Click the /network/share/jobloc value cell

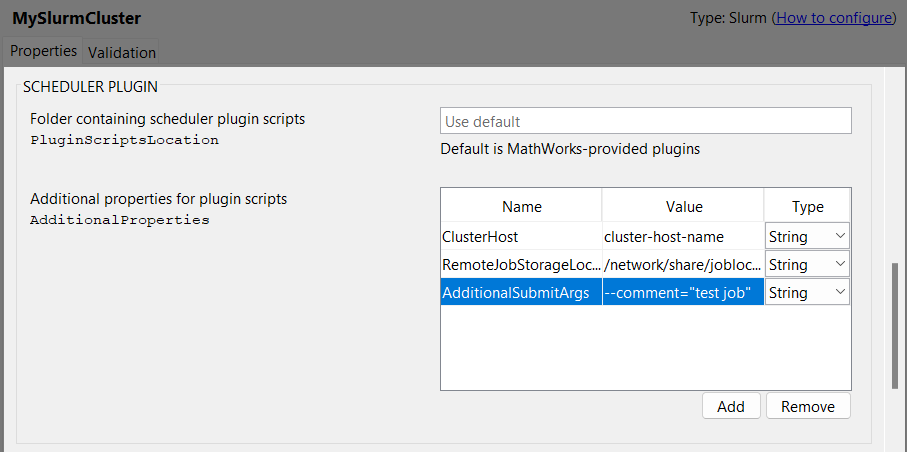(682, 264)
